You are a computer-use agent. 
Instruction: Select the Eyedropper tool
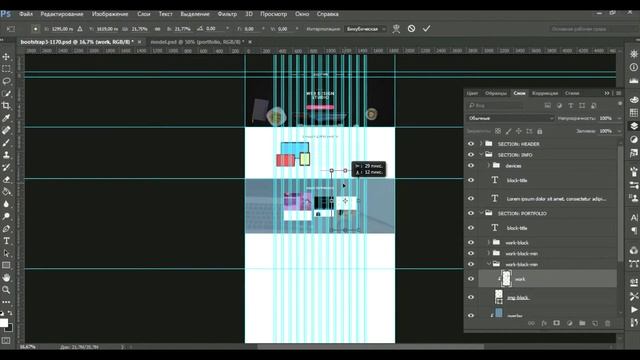(6, 118)
